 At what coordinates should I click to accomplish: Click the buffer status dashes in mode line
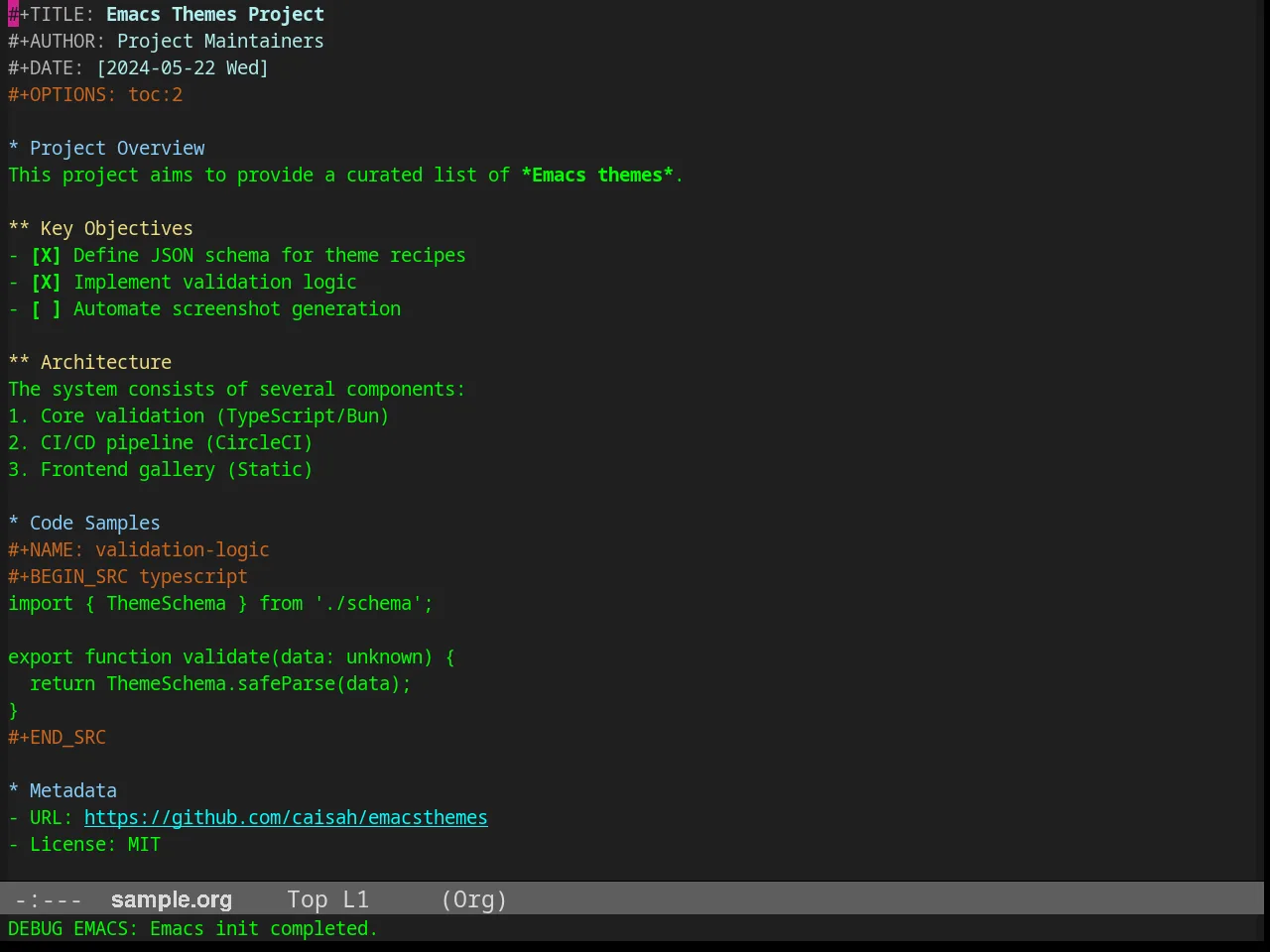pyautogui.click(x=49, y=900)
